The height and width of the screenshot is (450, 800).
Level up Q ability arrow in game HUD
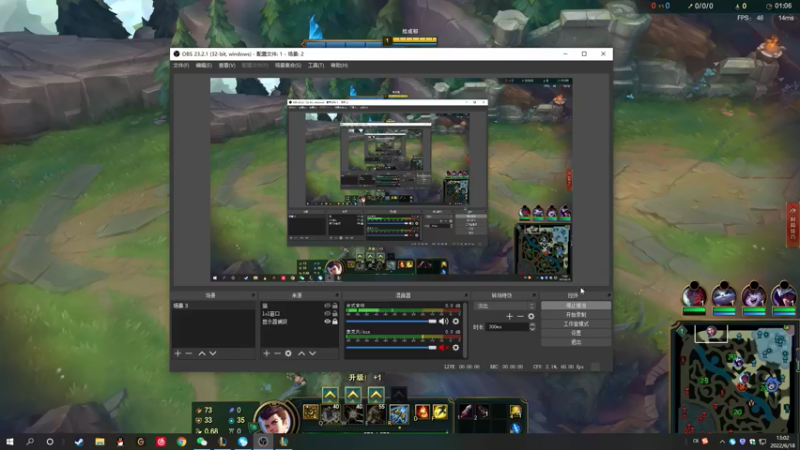pyautogui.click(x=330, y=394)
